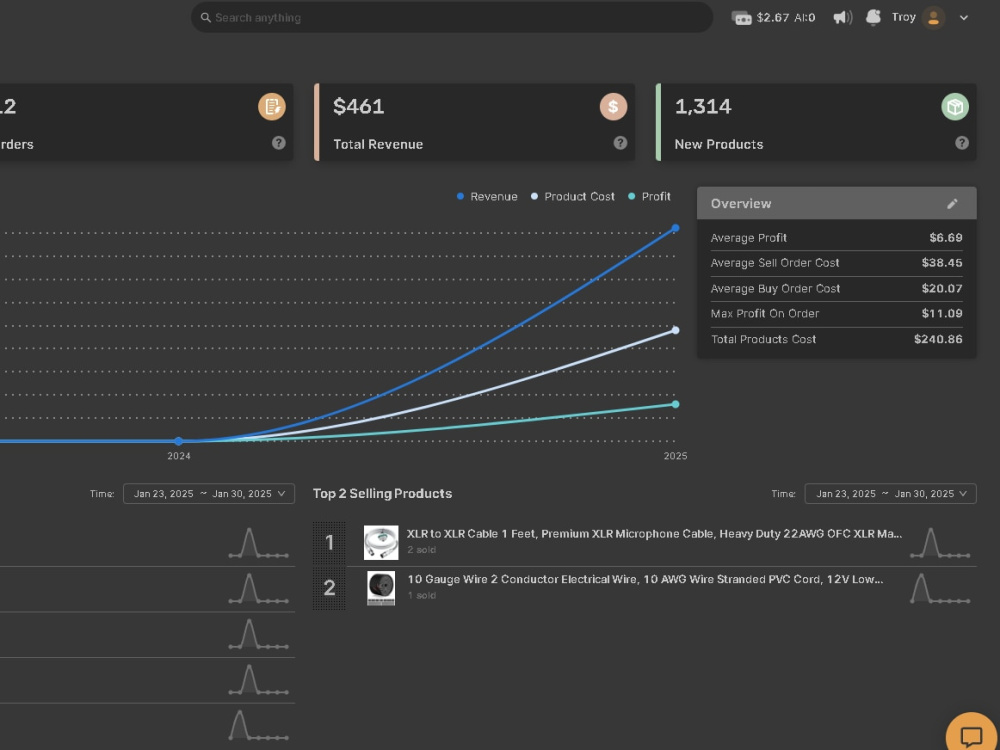Click Total Products Cost $240.86 value
This screenshot has width=1000, height=750.
point(938,339)
